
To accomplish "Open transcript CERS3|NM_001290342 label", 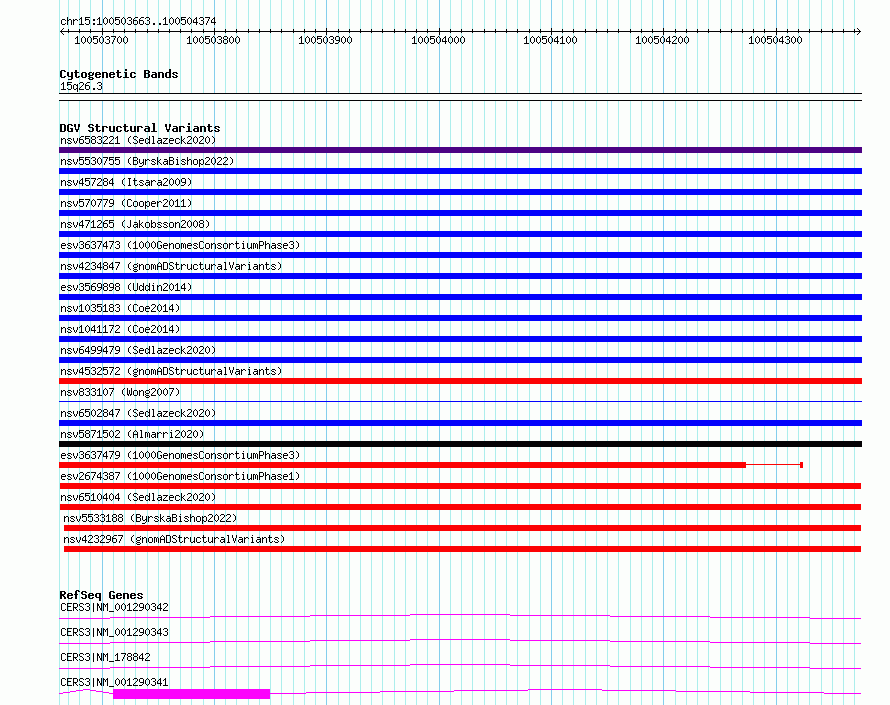I will 114,607.
